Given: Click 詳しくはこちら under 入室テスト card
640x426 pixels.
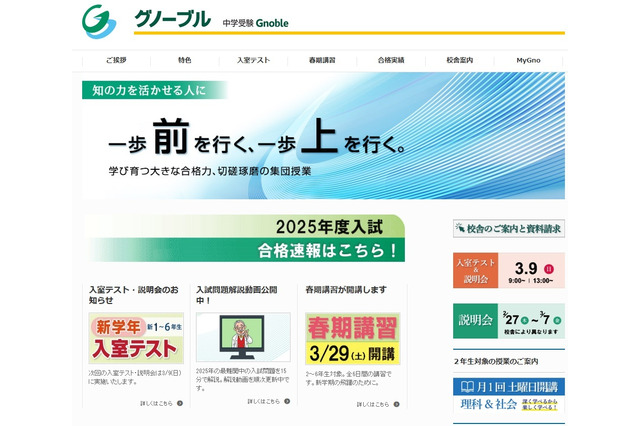Looking at the screenshot, I should click(156, 403).
